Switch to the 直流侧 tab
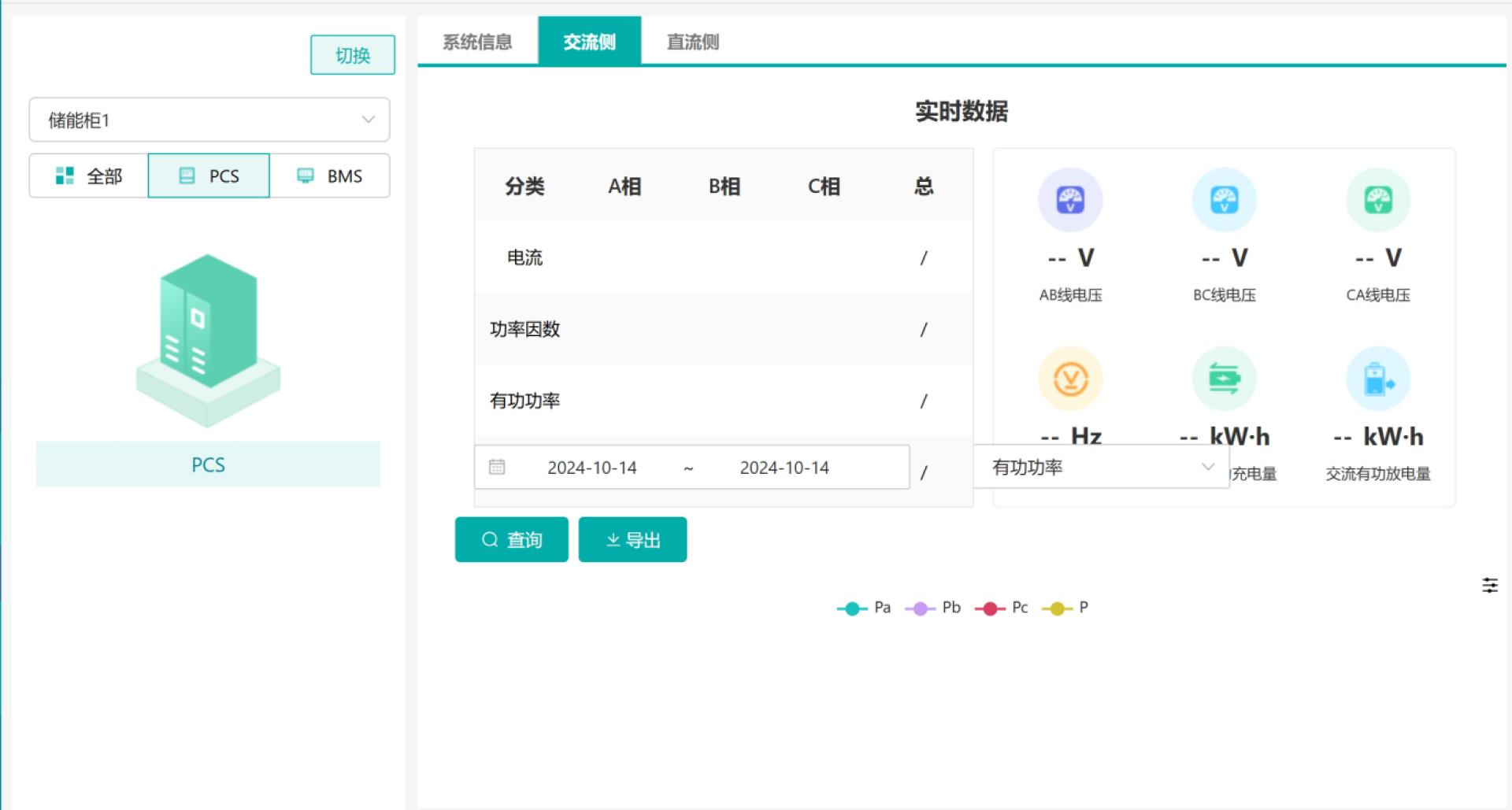Image resolution: width=1512 pixels, height=810 pixels. click(692, 42)
